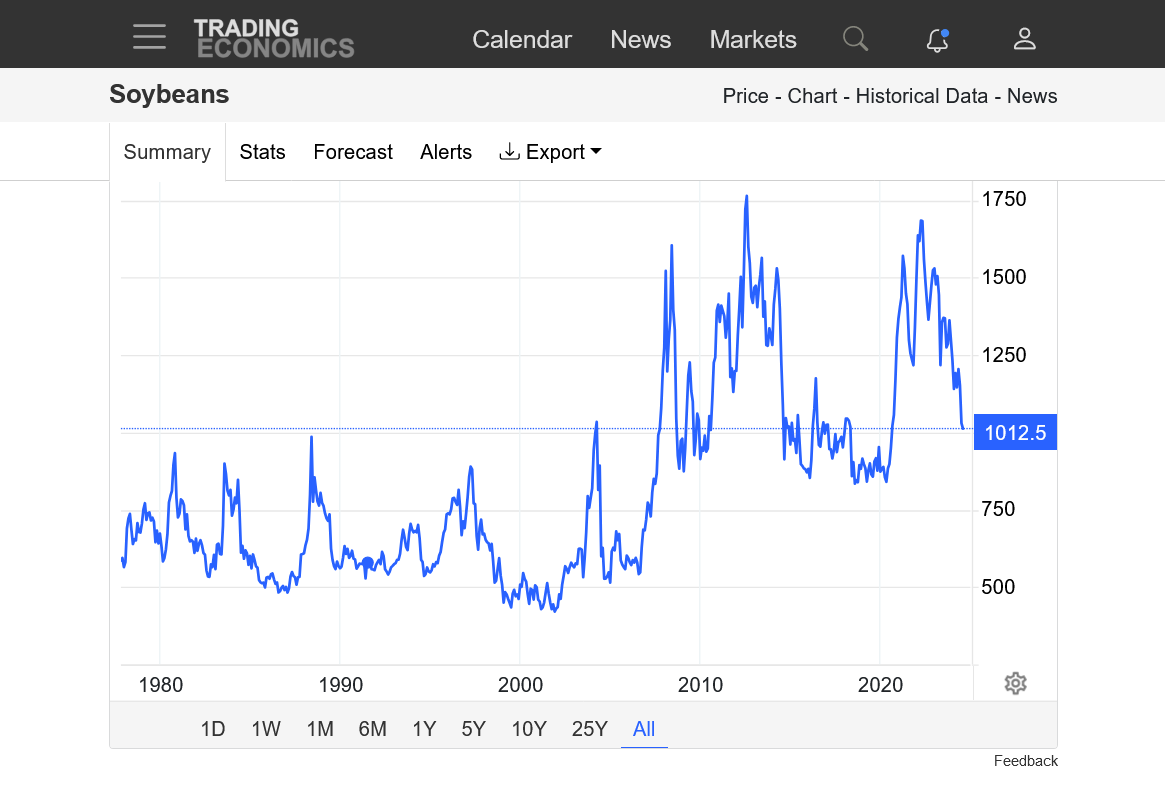Choose the 25Y chart range
Image resolution: width=1165 pixels, height=790 pixels.
pos(589,729)
